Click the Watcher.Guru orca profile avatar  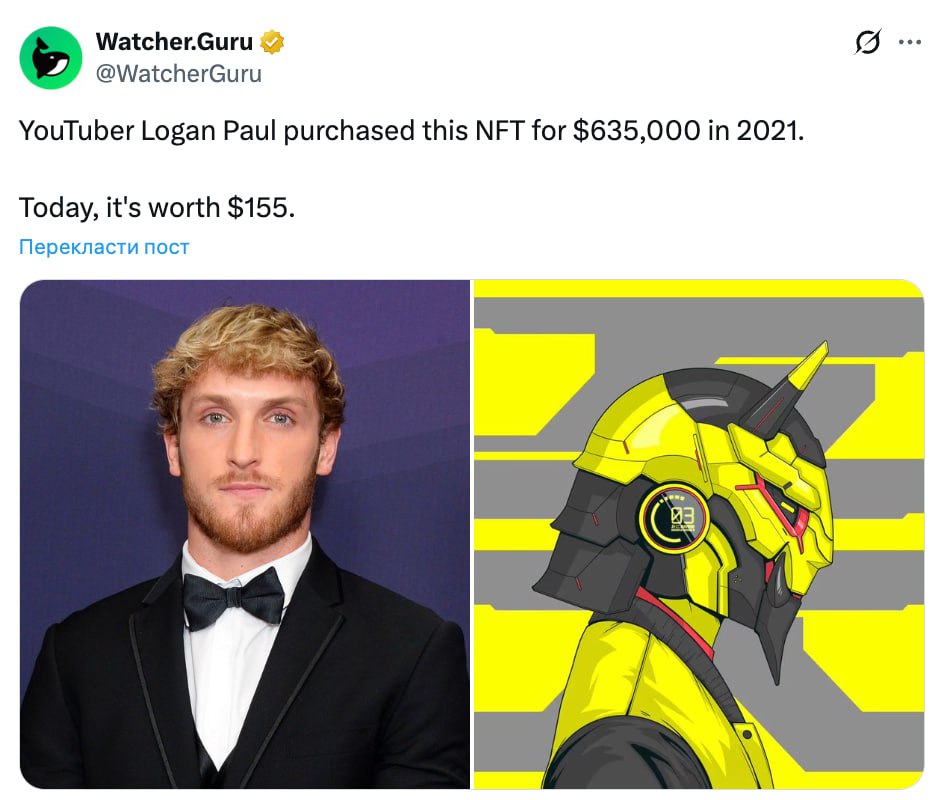pos(51,58)
